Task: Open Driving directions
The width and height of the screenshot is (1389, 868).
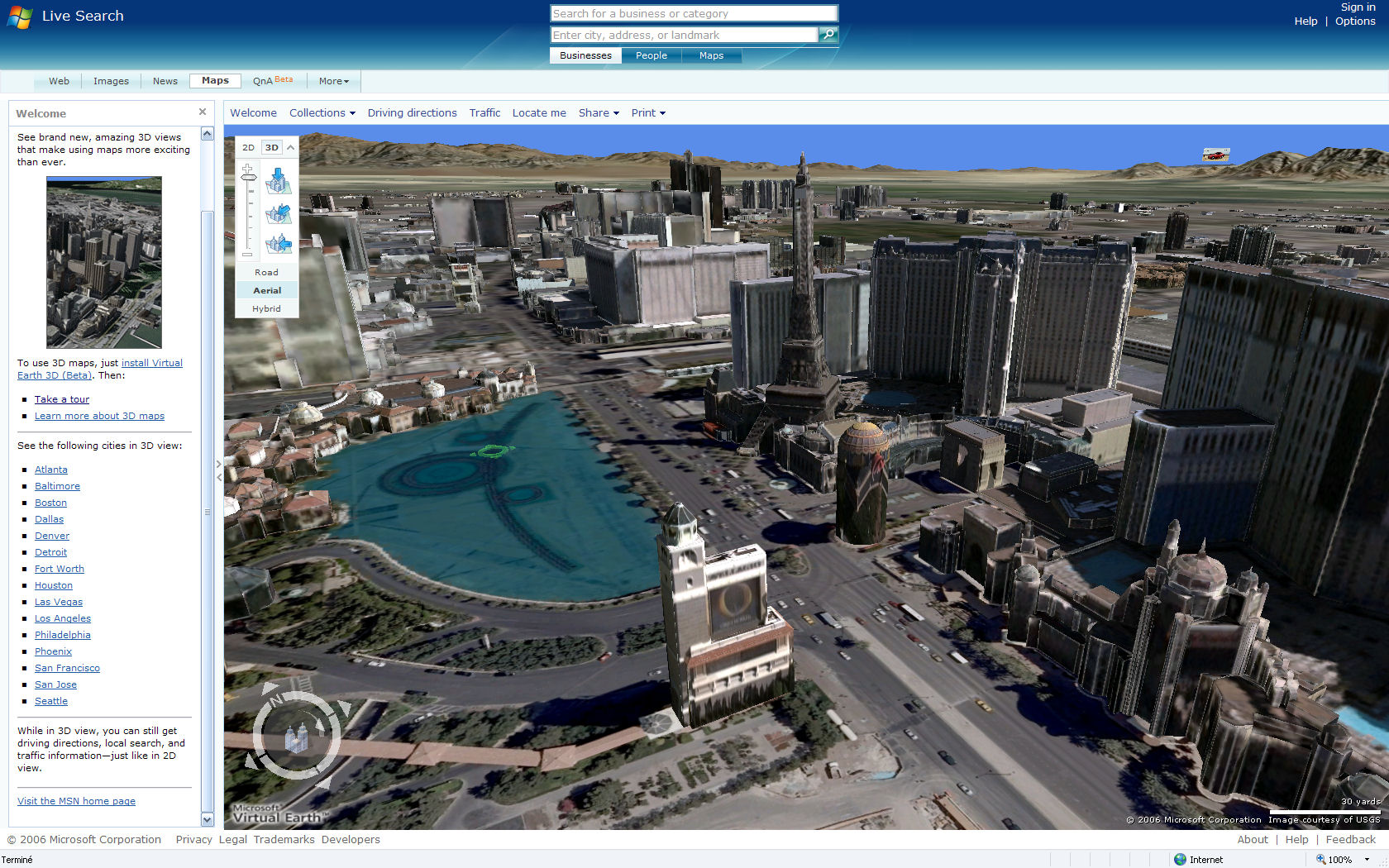Action: pos(412,112)
